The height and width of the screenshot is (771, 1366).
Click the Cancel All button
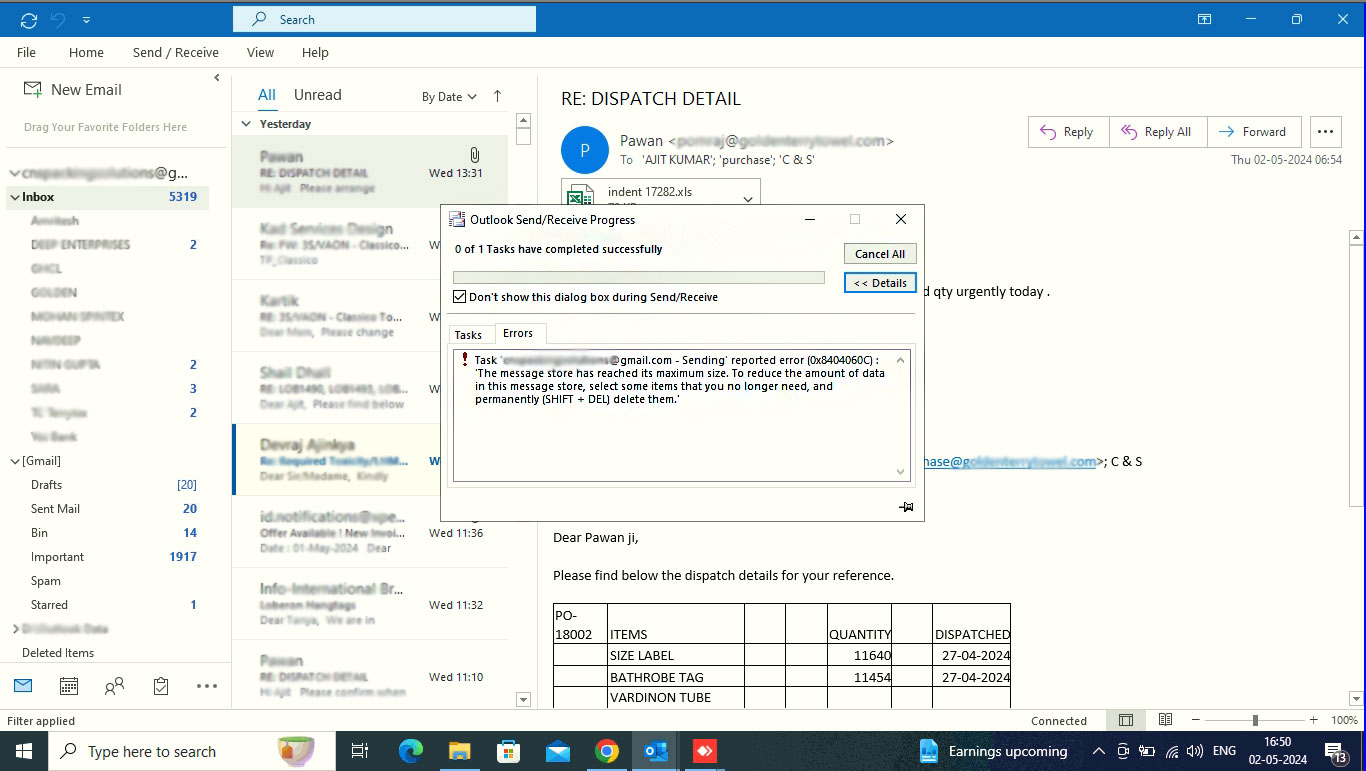click(879, 253)
